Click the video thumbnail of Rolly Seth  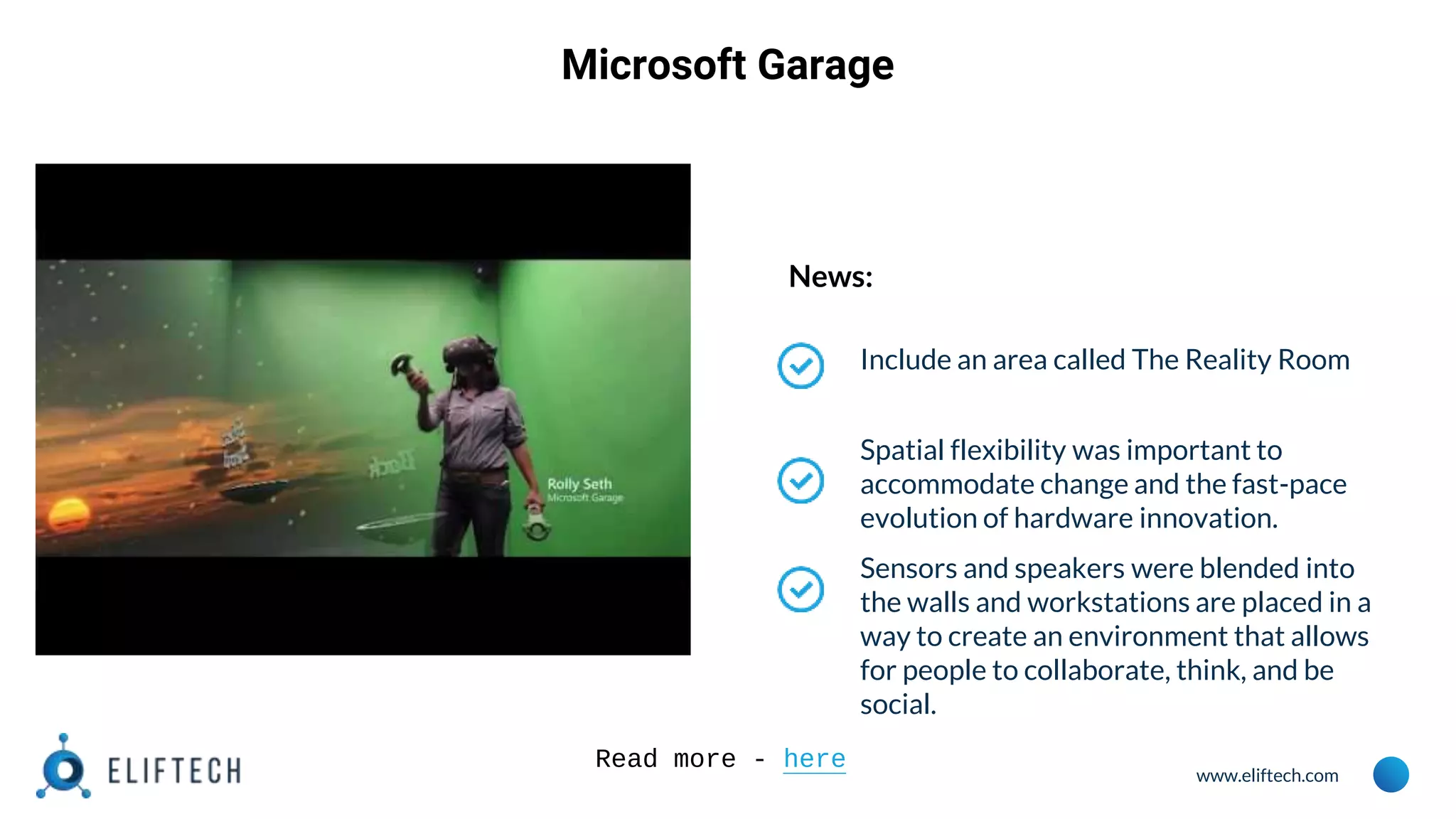[x=363, y=409]
